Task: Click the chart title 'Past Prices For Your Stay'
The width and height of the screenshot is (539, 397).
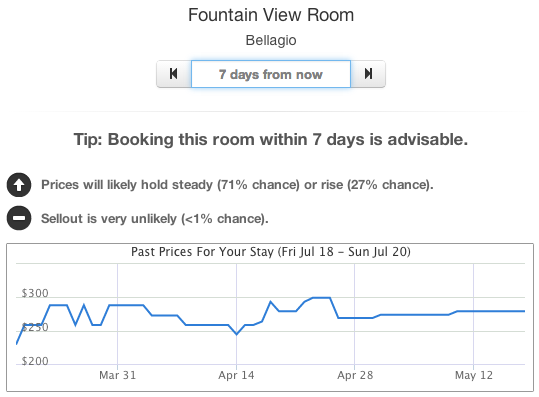Action: pyautogui.click(x=271, y=252)
